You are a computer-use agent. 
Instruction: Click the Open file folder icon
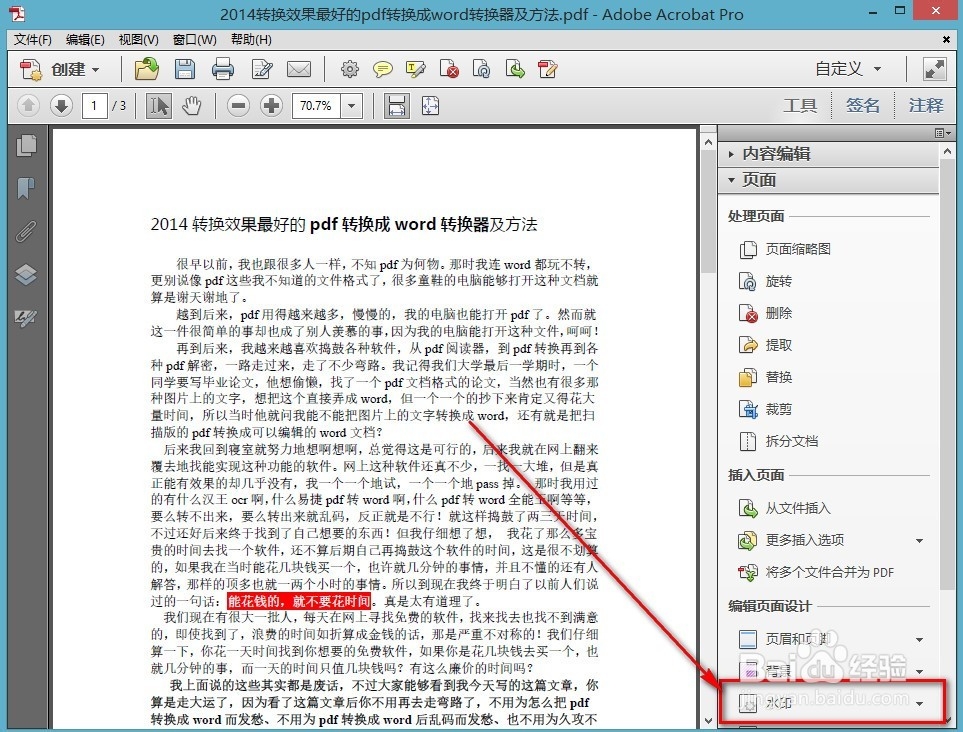[147, 69]
